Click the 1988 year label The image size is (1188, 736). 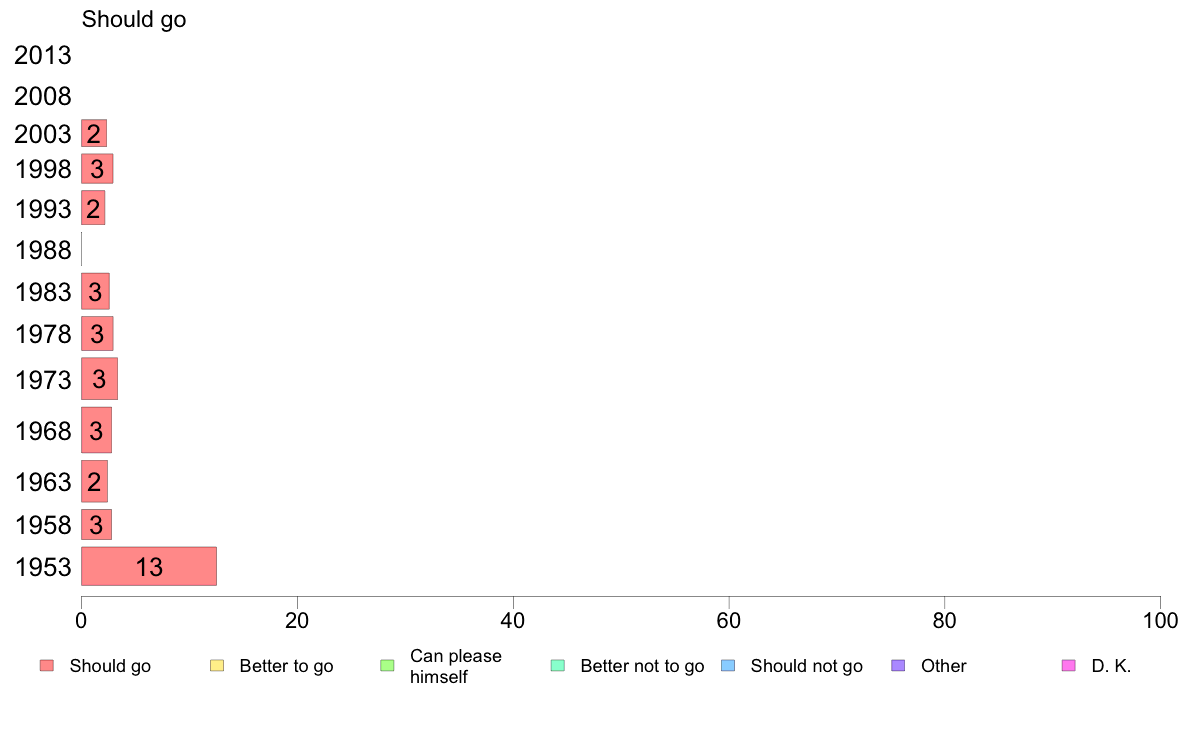pyautogui.click(x=43, y=250)
